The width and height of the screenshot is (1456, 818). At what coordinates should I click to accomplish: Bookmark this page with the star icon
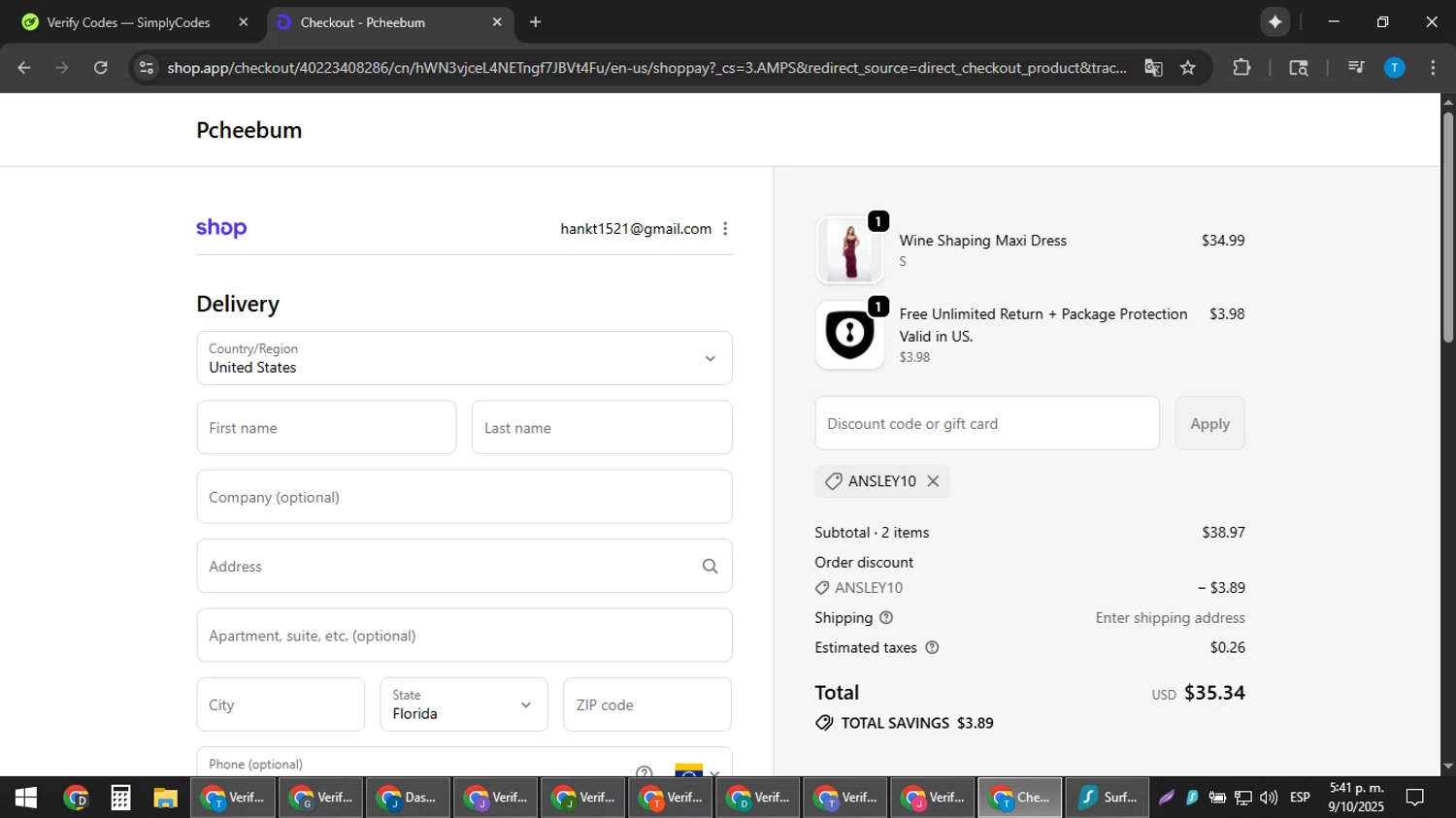[1188, 68]
